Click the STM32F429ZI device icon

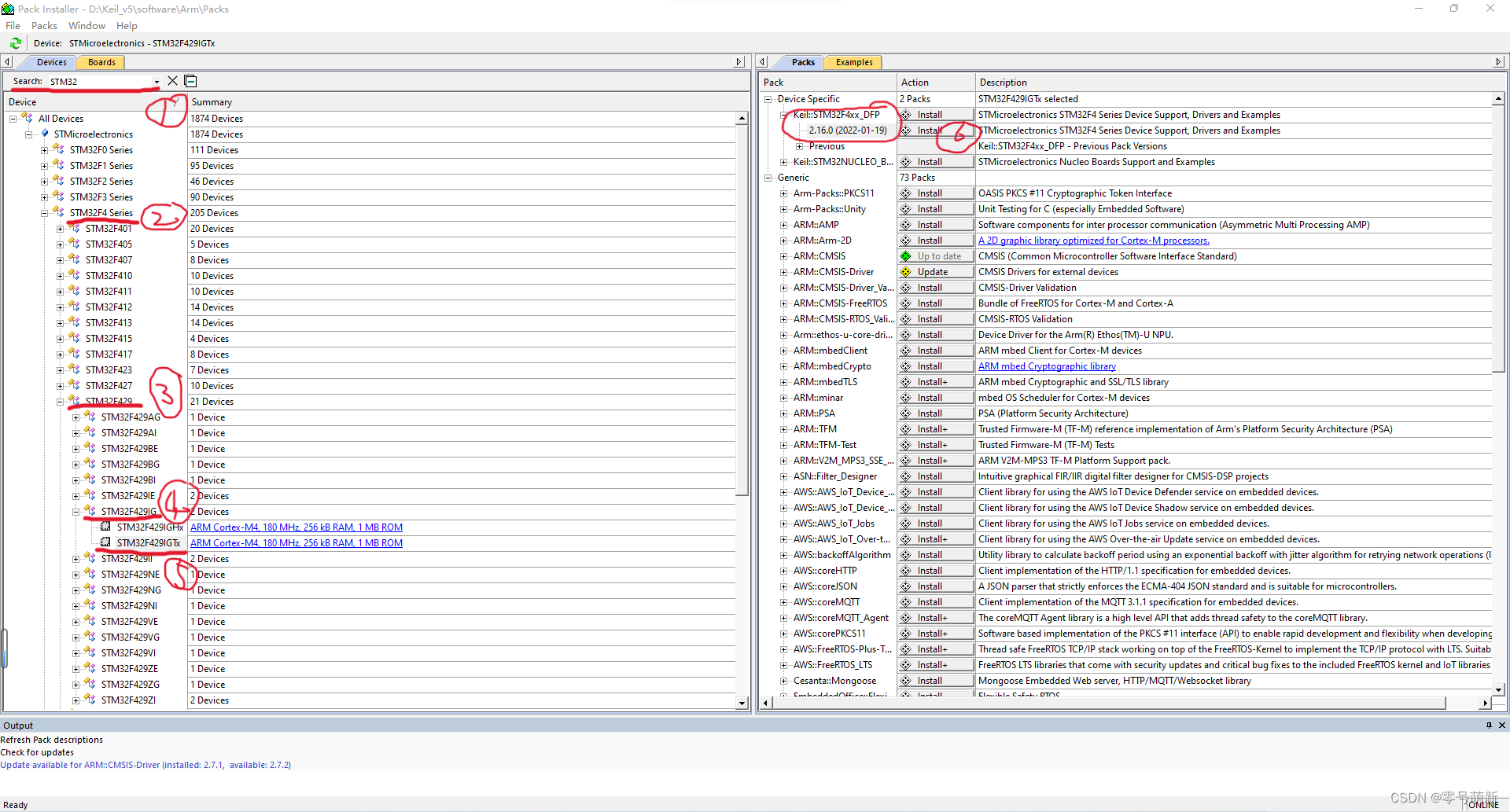click(90, 700)
